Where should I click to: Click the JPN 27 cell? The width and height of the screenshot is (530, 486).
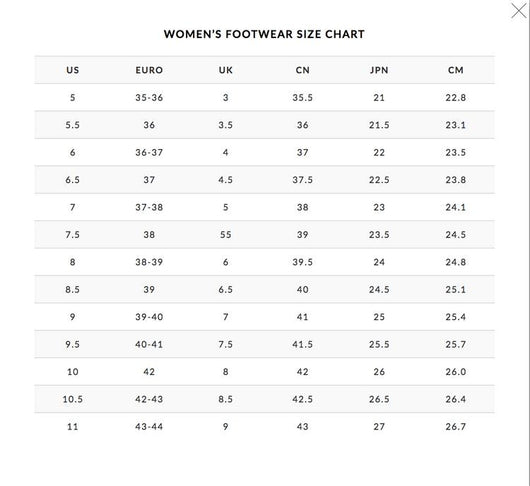[x=379, y=427]
